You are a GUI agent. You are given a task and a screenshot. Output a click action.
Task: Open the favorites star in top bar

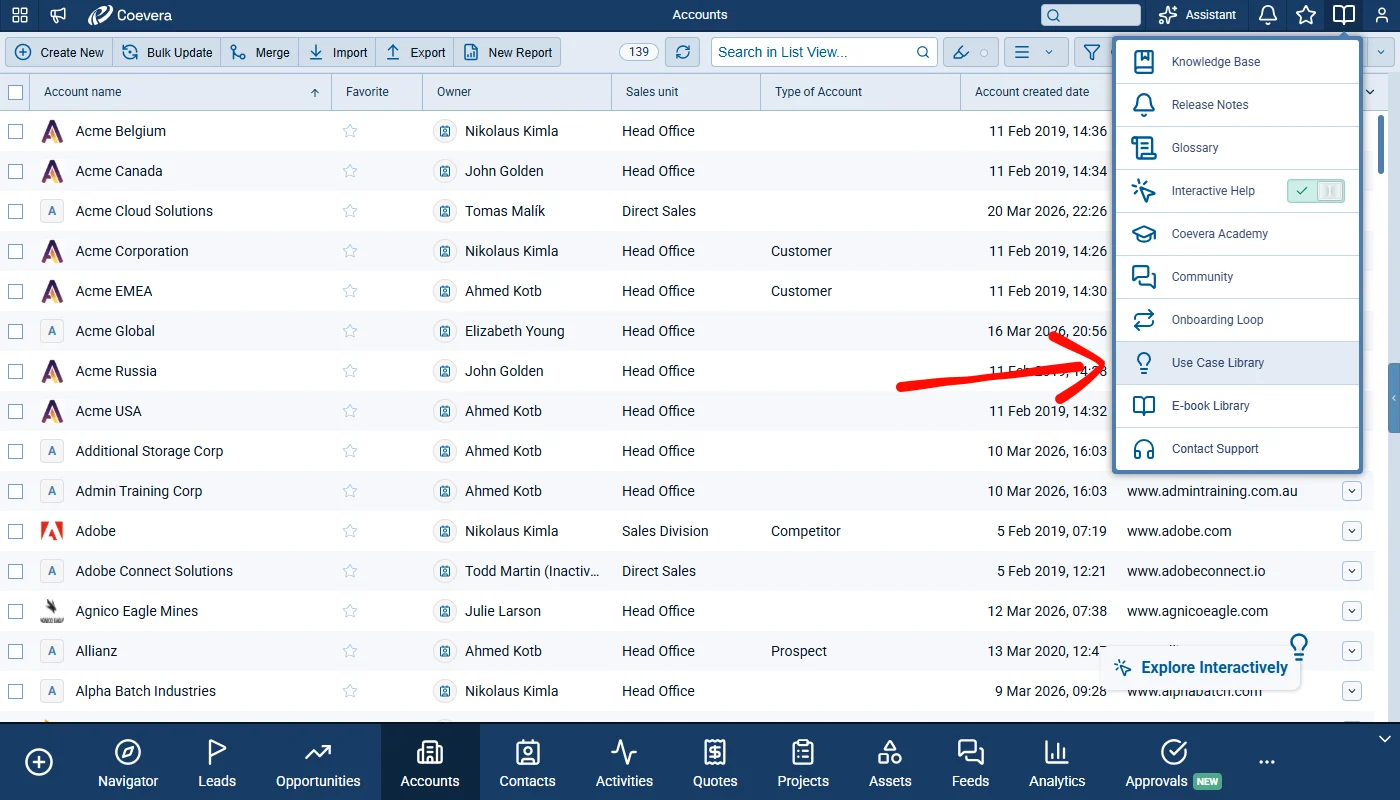(x=1306, y=15)
